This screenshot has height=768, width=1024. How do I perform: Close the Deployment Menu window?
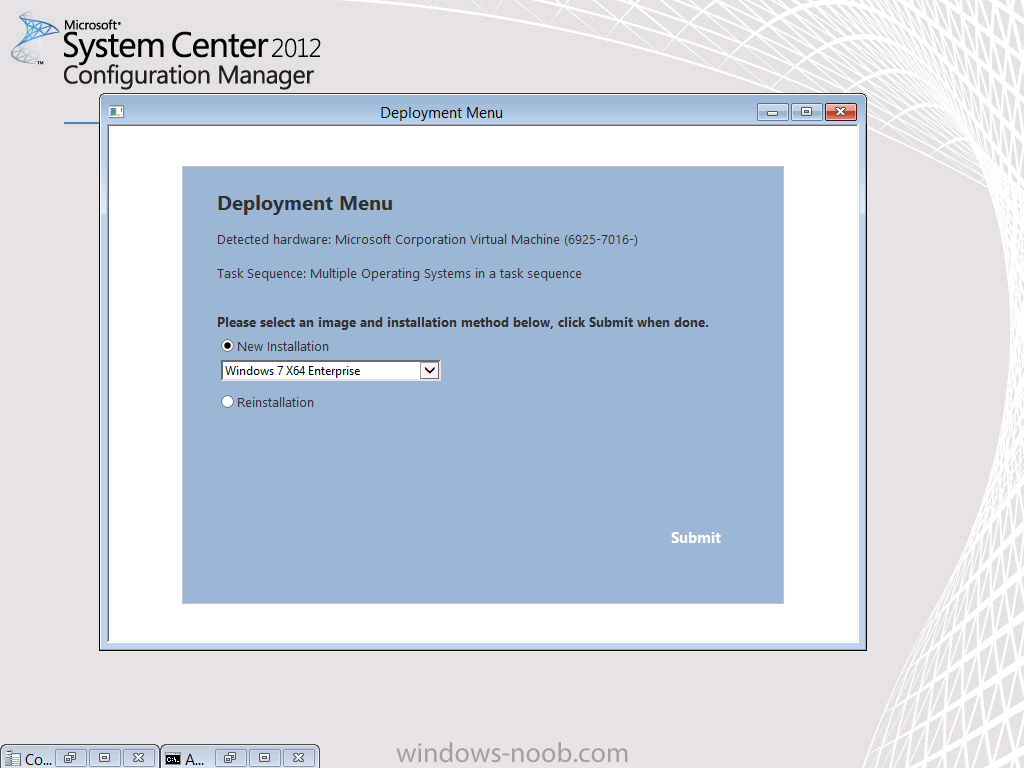click(840, 112)
